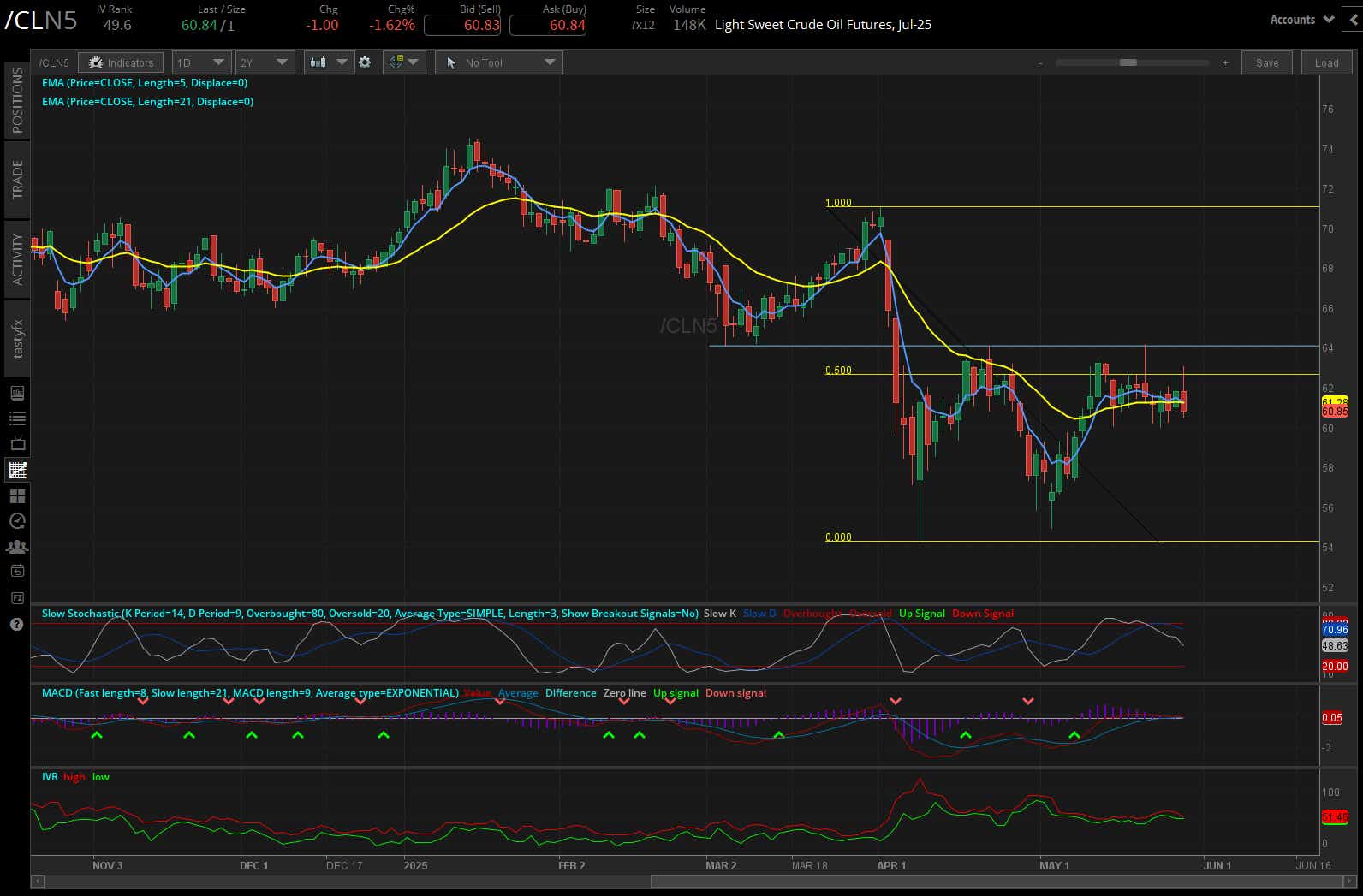
Task: Open the people group icon in sidebar
Action: [x=17, y=546]
